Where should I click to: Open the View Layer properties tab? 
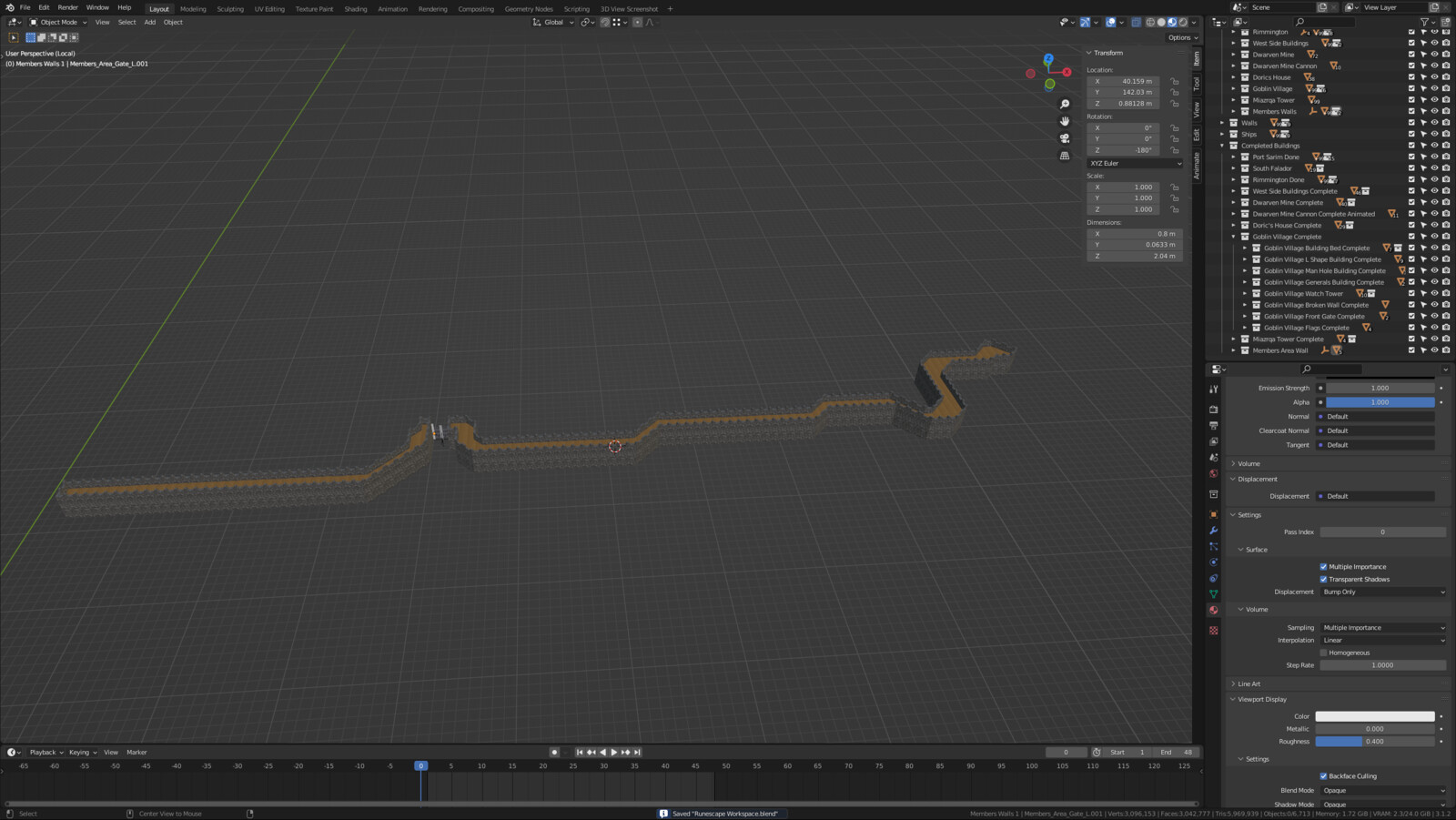pyautogui.click(x=1214, y=441)
